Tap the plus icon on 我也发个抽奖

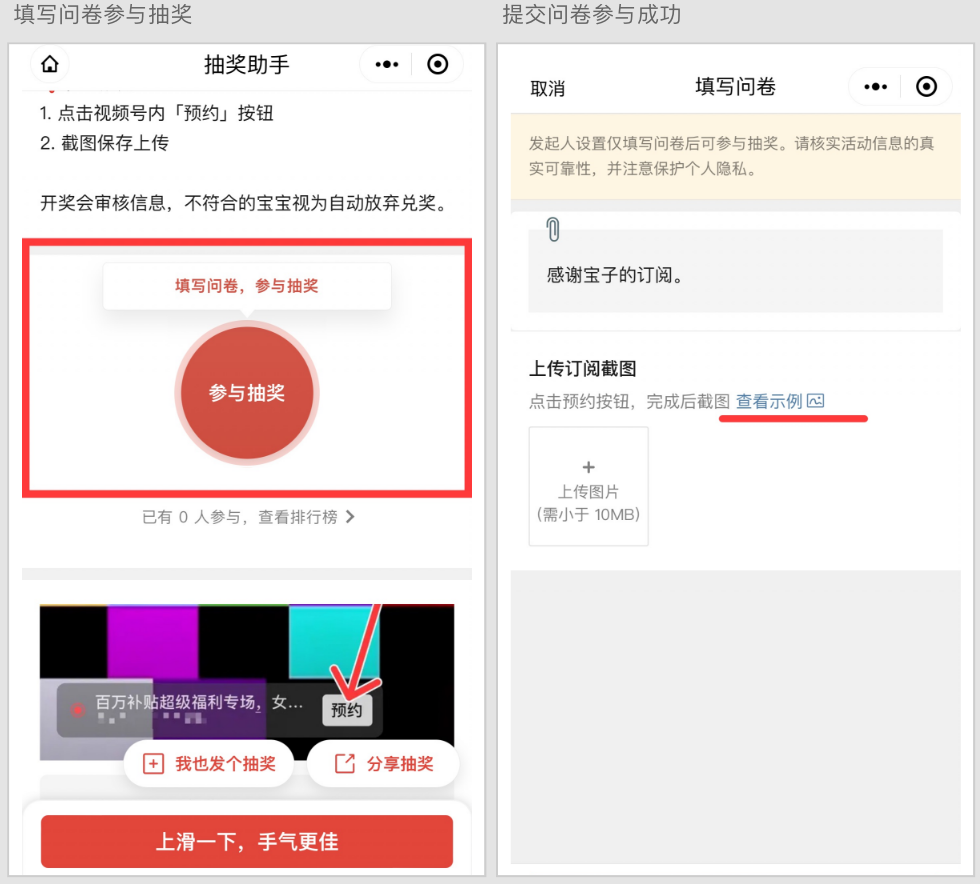pyautogui.click(x=153, y=764)
